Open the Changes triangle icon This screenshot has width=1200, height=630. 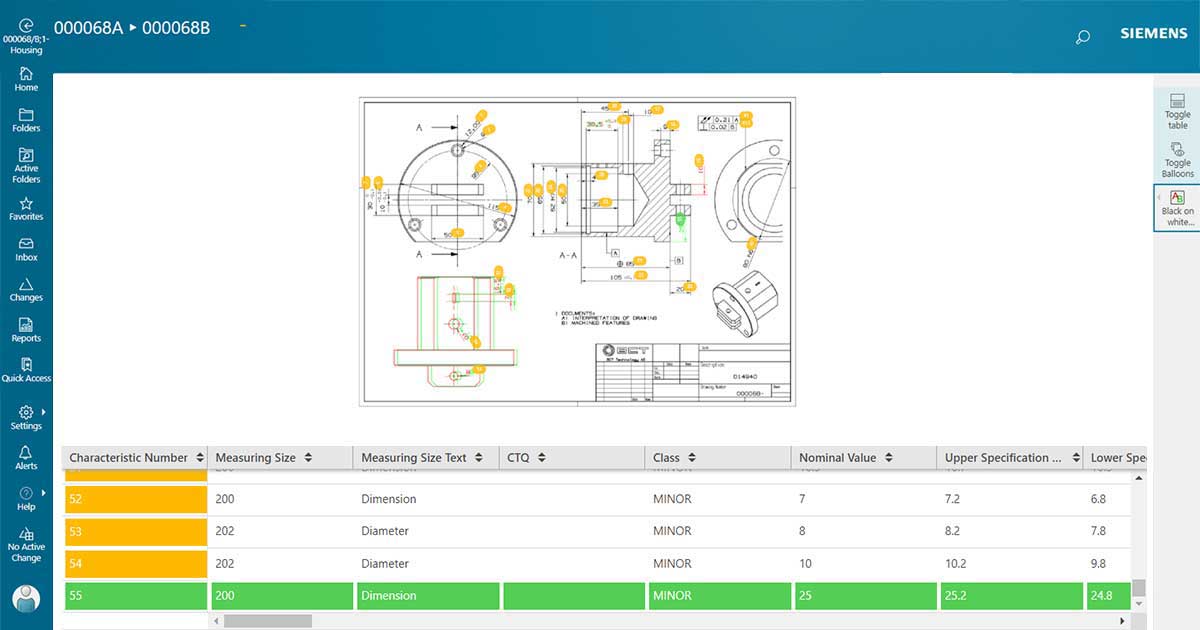pos(26,285)
